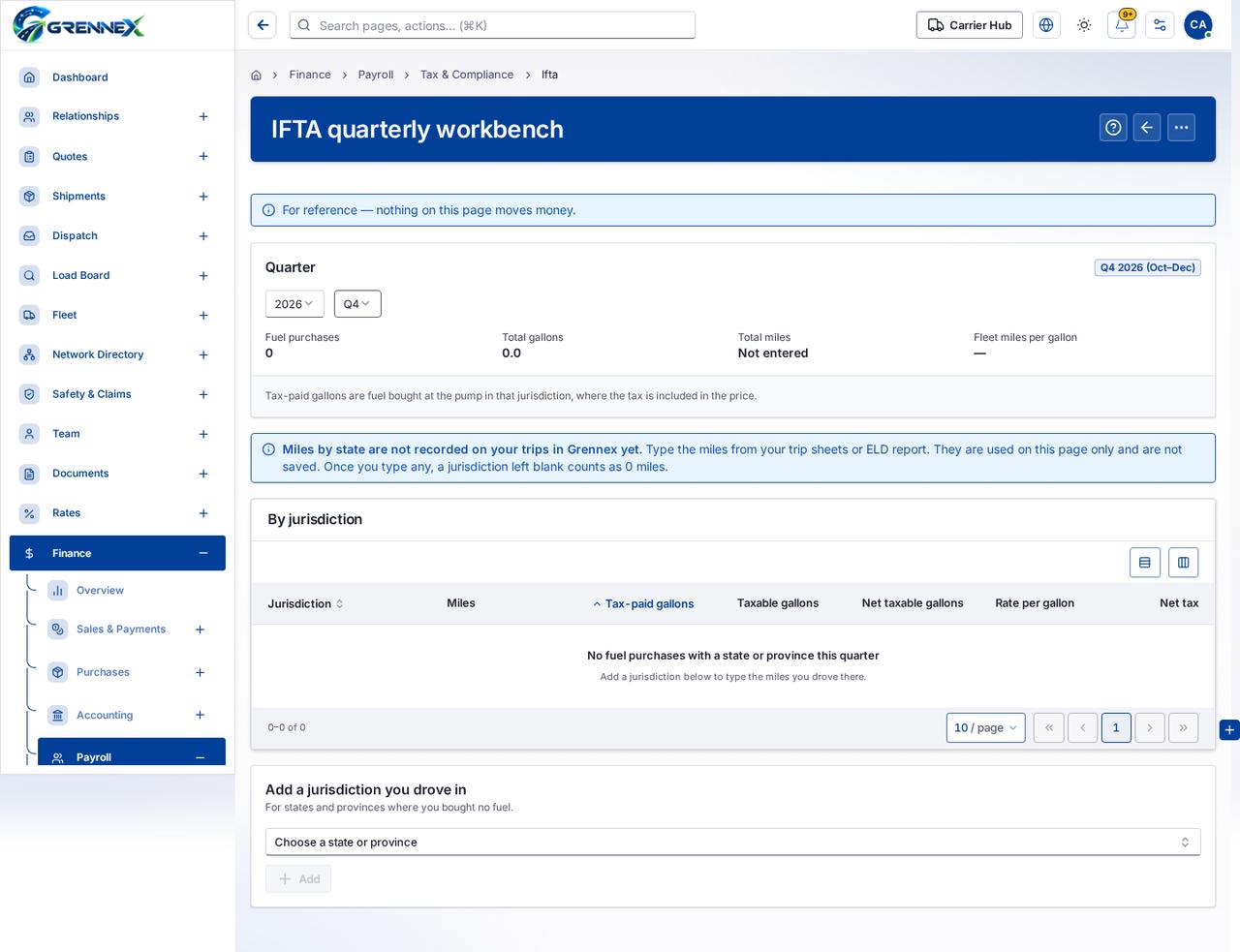Image resolution: width=1240 pixels, height=952 pixels.
Task: Click page number 1 in pagination
Action: tap(1116, 728)
